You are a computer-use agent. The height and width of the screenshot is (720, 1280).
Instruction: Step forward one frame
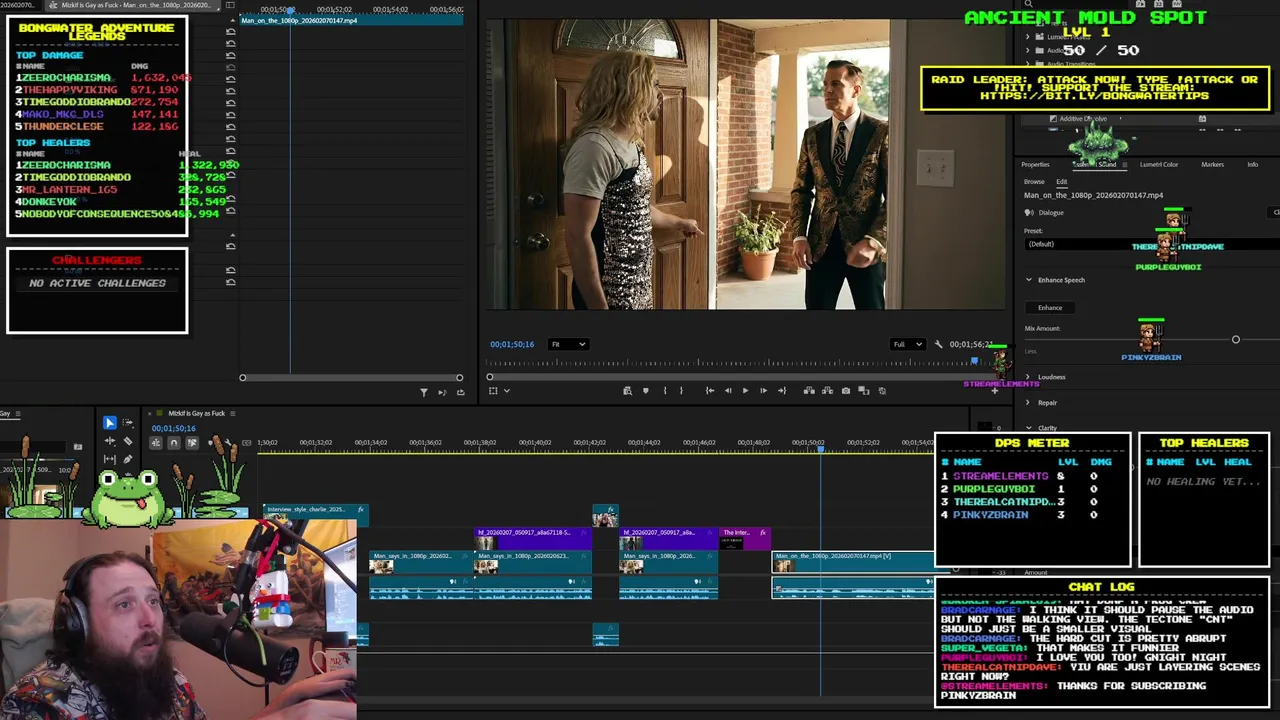coord(764,391)
